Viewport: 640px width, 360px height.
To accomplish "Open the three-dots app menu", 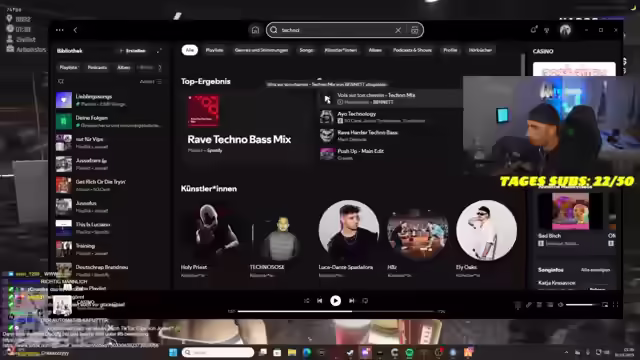I will tap(60, 30).
